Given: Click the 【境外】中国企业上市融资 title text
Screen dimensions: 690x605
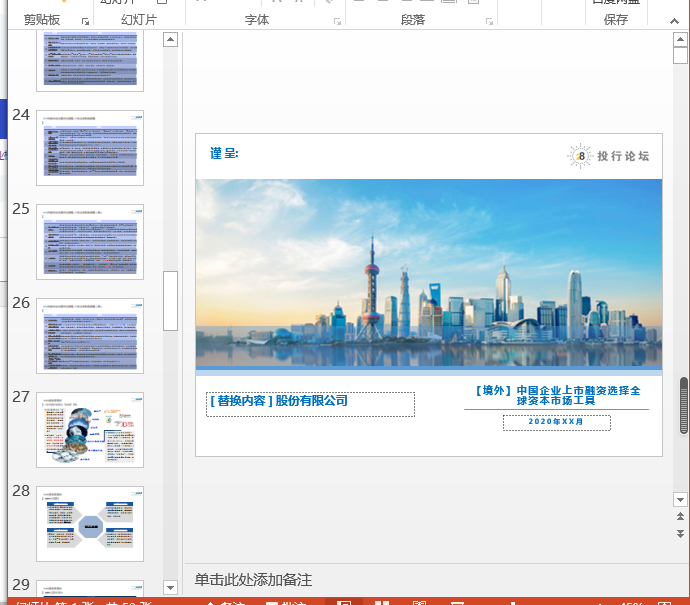Looking at the screenshot, I should pos(557,395).
